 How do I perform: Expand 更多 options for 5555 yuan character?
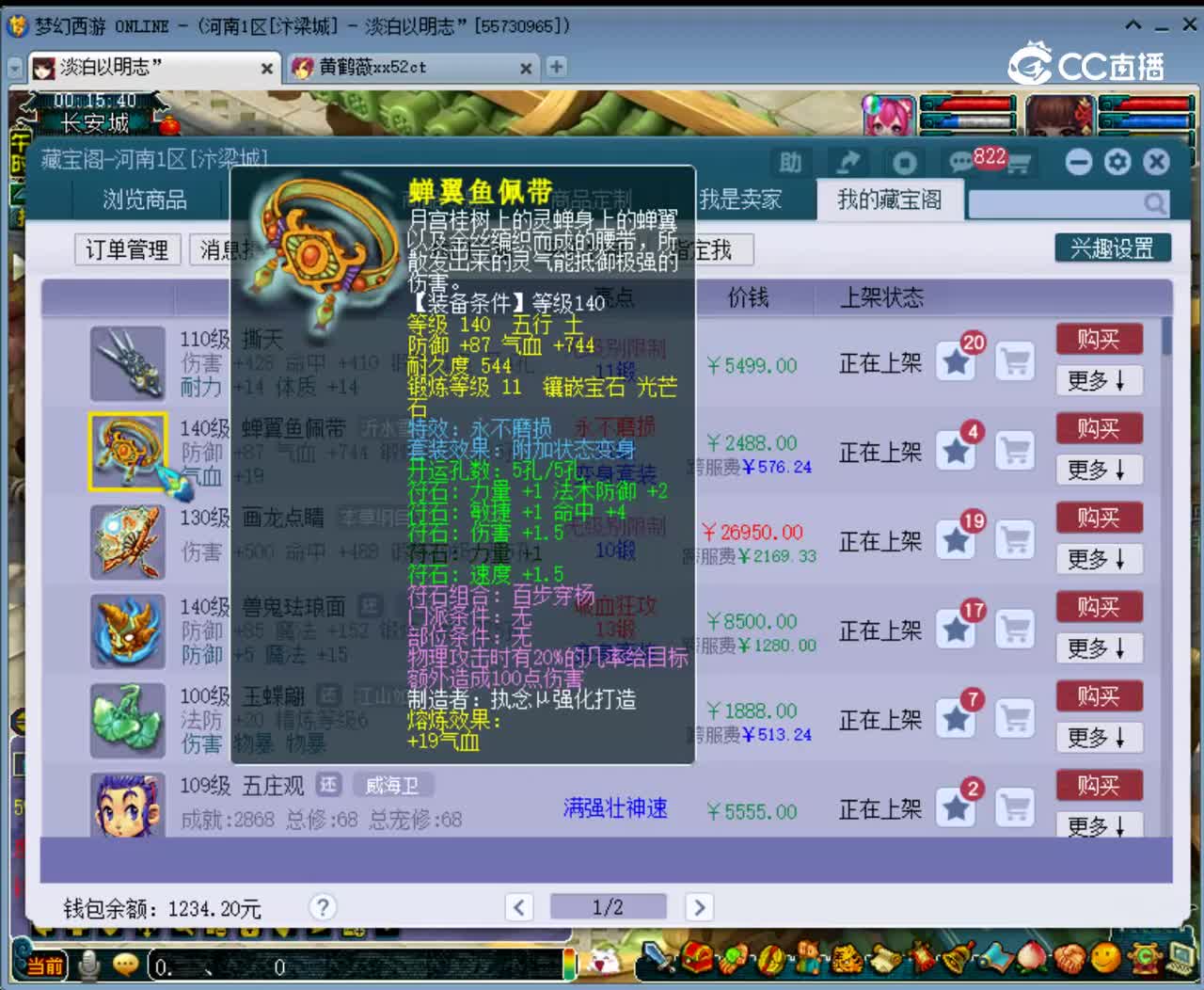pos(1098,825)
